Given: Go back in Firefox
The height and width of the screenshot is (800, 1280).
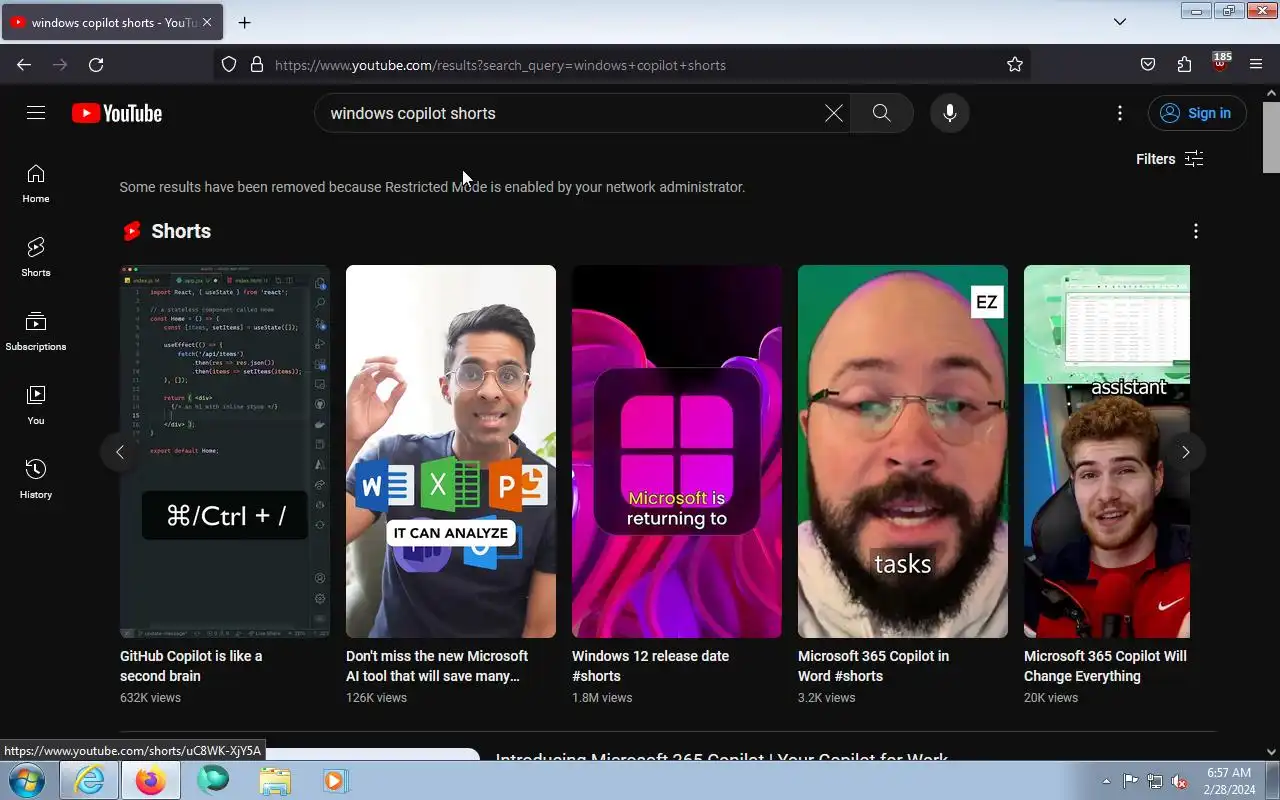Looking at the screenshot, I should (x=24, y=65).
